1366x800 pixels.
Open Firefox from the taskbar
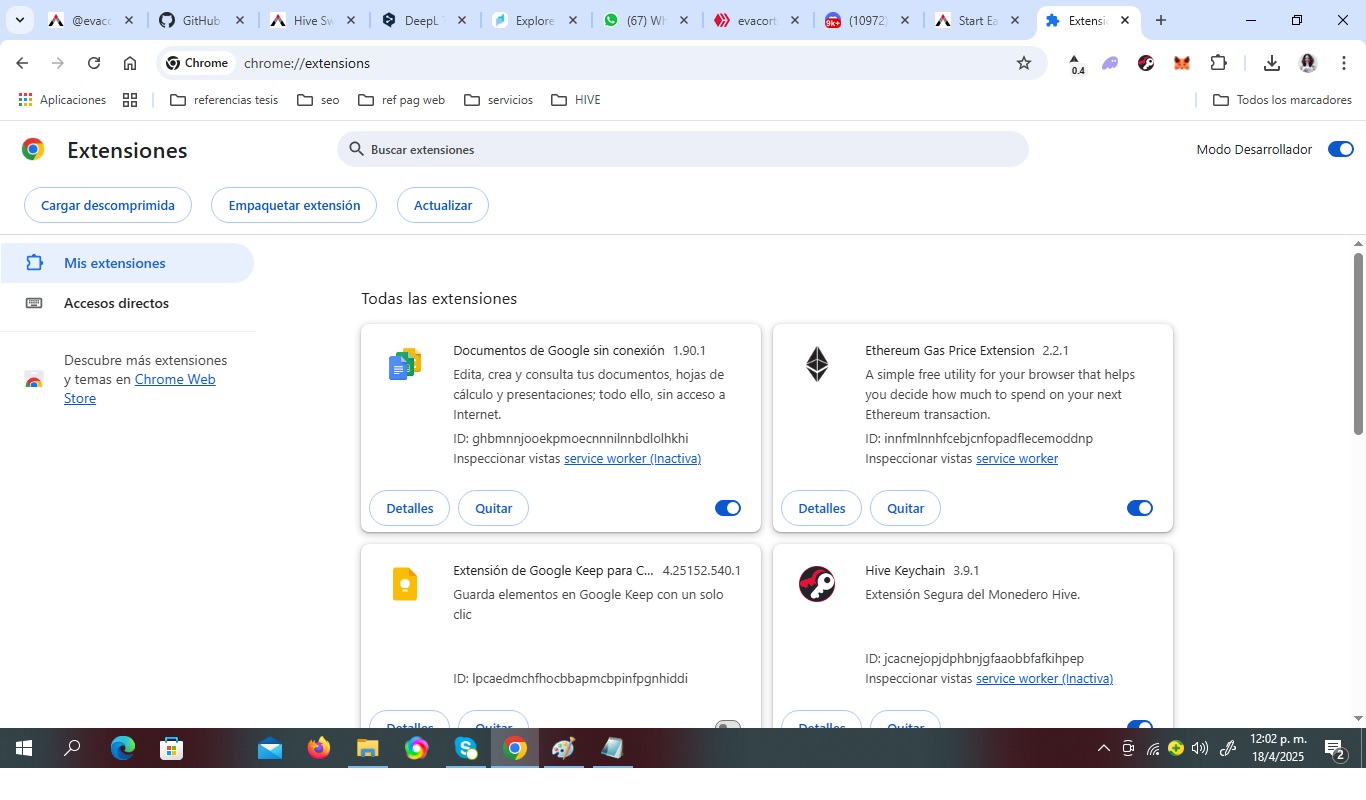(x=319, y=748)
